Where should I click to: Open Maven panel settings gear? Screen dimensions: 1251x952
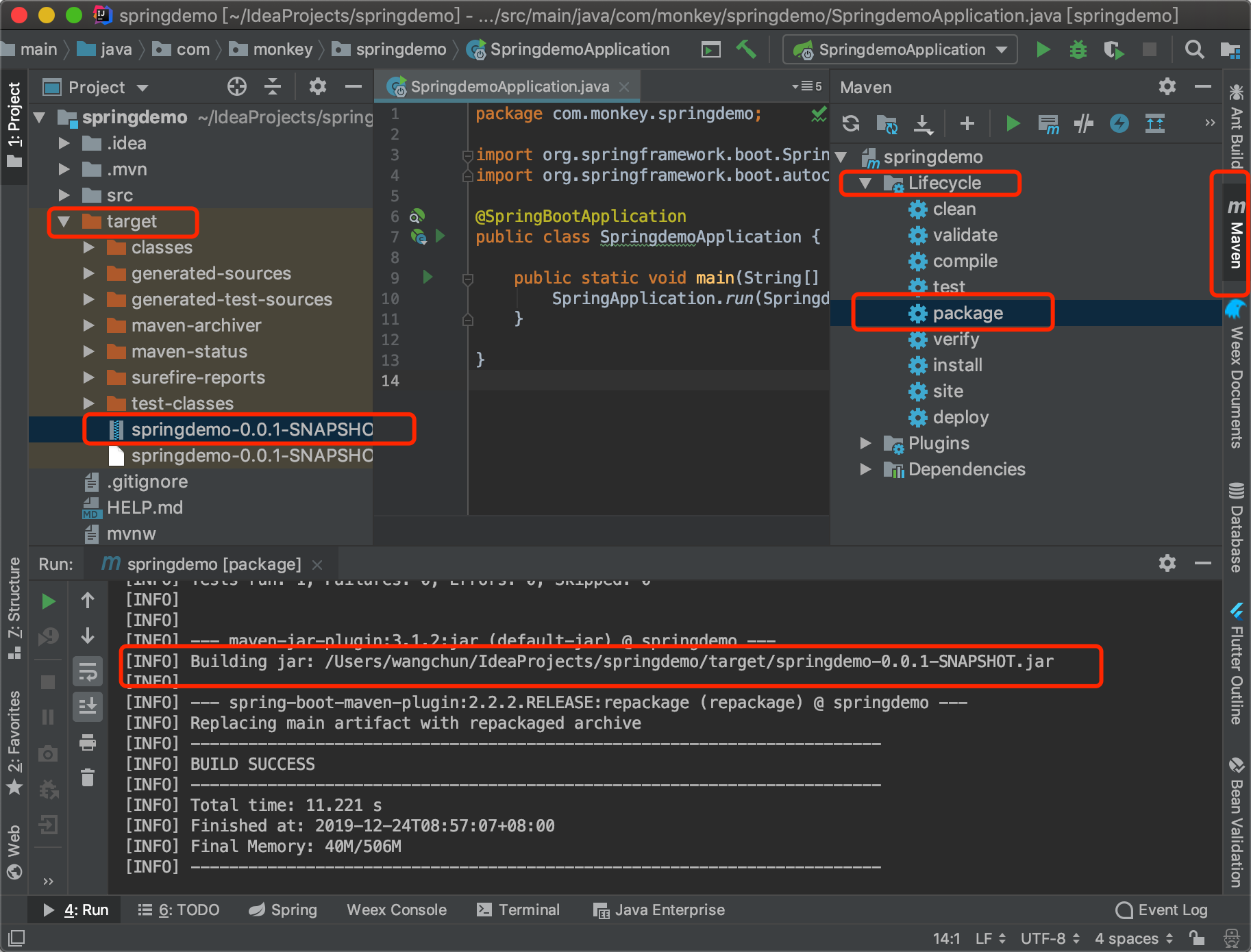[x=1167, y=86]
